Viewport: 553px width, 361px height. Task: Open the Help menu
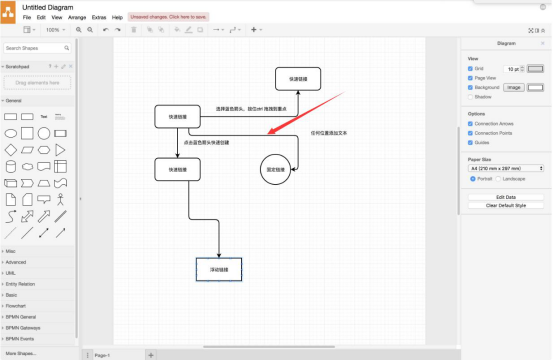[117, 17]
